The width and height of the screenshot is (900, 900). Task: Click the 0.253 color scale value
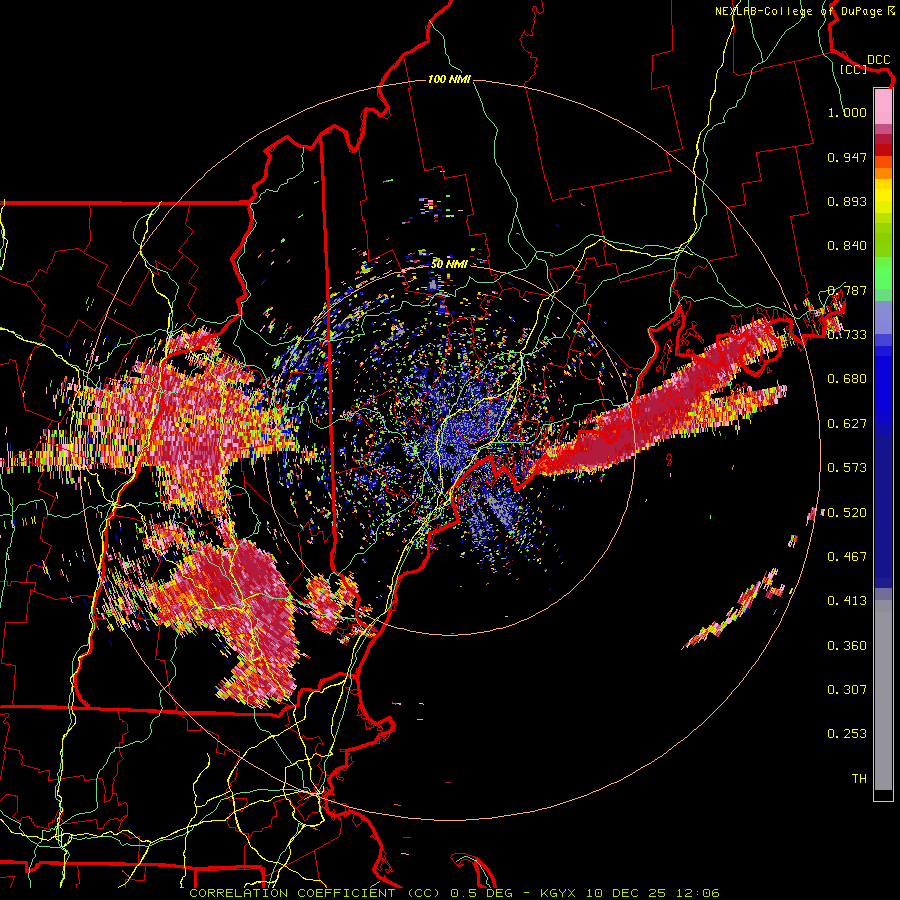847,734
